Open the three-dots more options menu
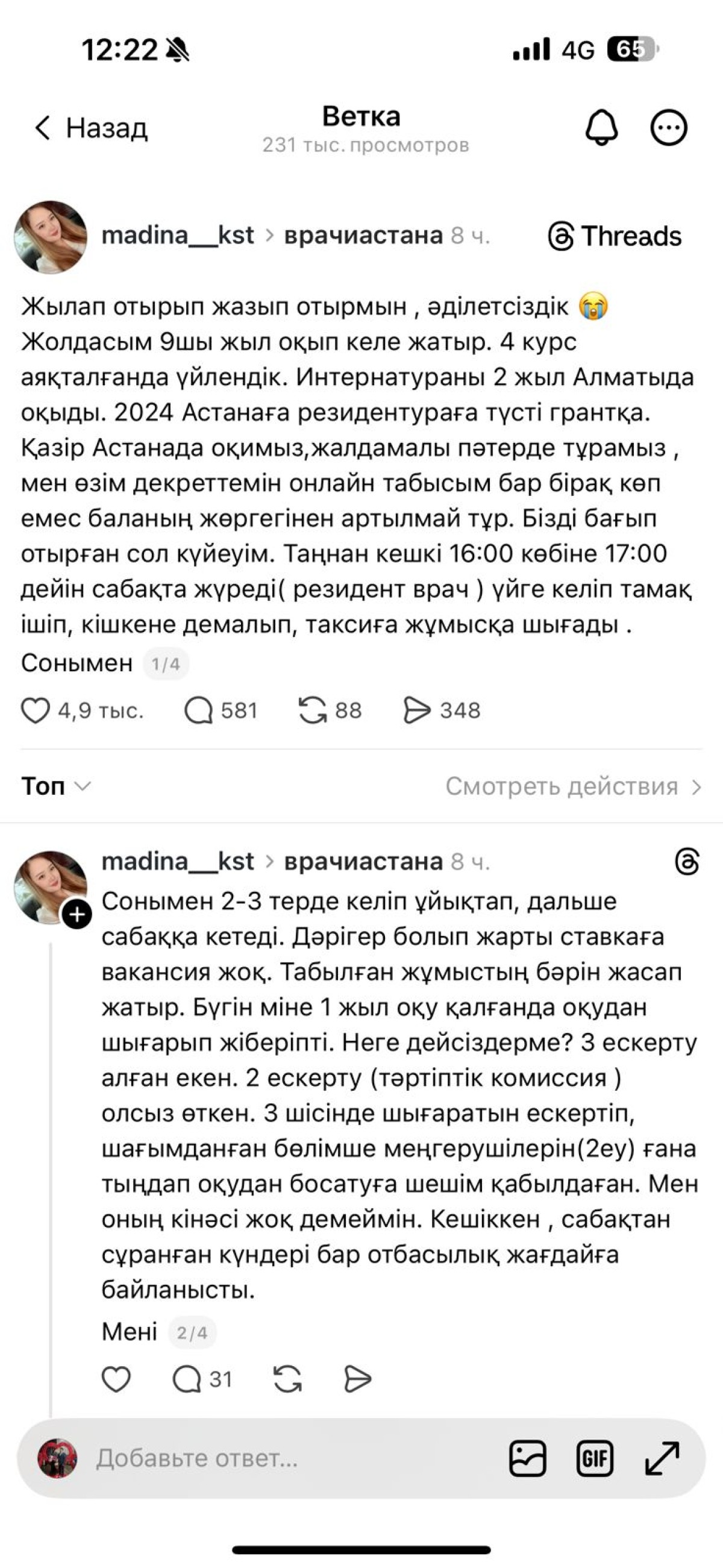Viewport: 723px width, 1568px height. (x=669, y=128)
